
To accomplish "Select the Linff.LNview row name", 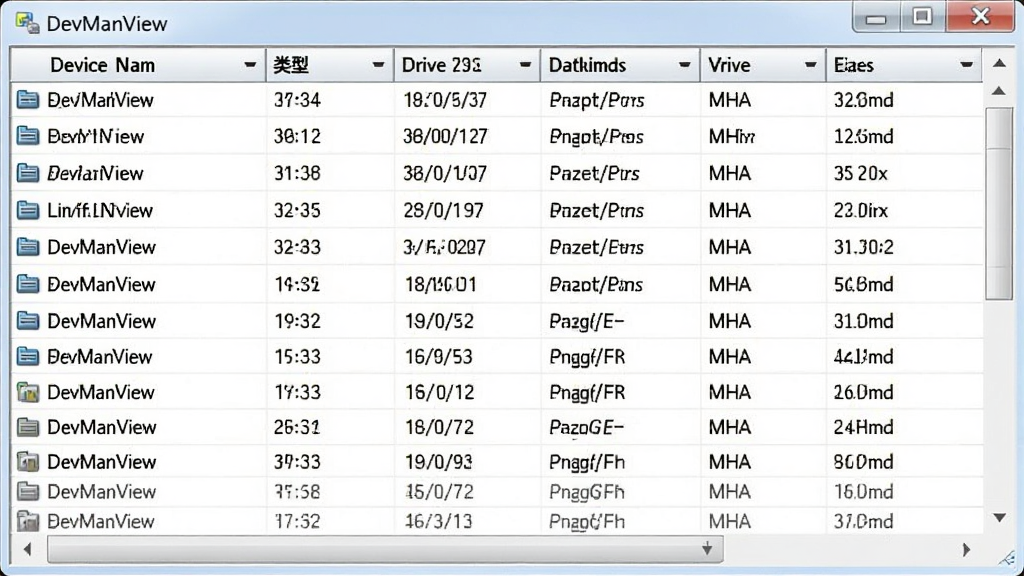I will pos(100,210).
